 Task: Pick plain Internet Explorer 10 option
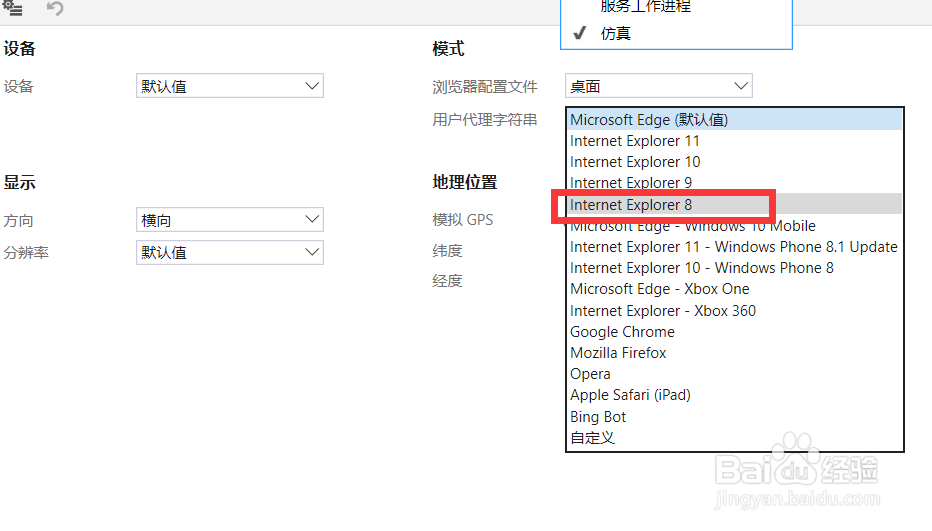point(635,162)
